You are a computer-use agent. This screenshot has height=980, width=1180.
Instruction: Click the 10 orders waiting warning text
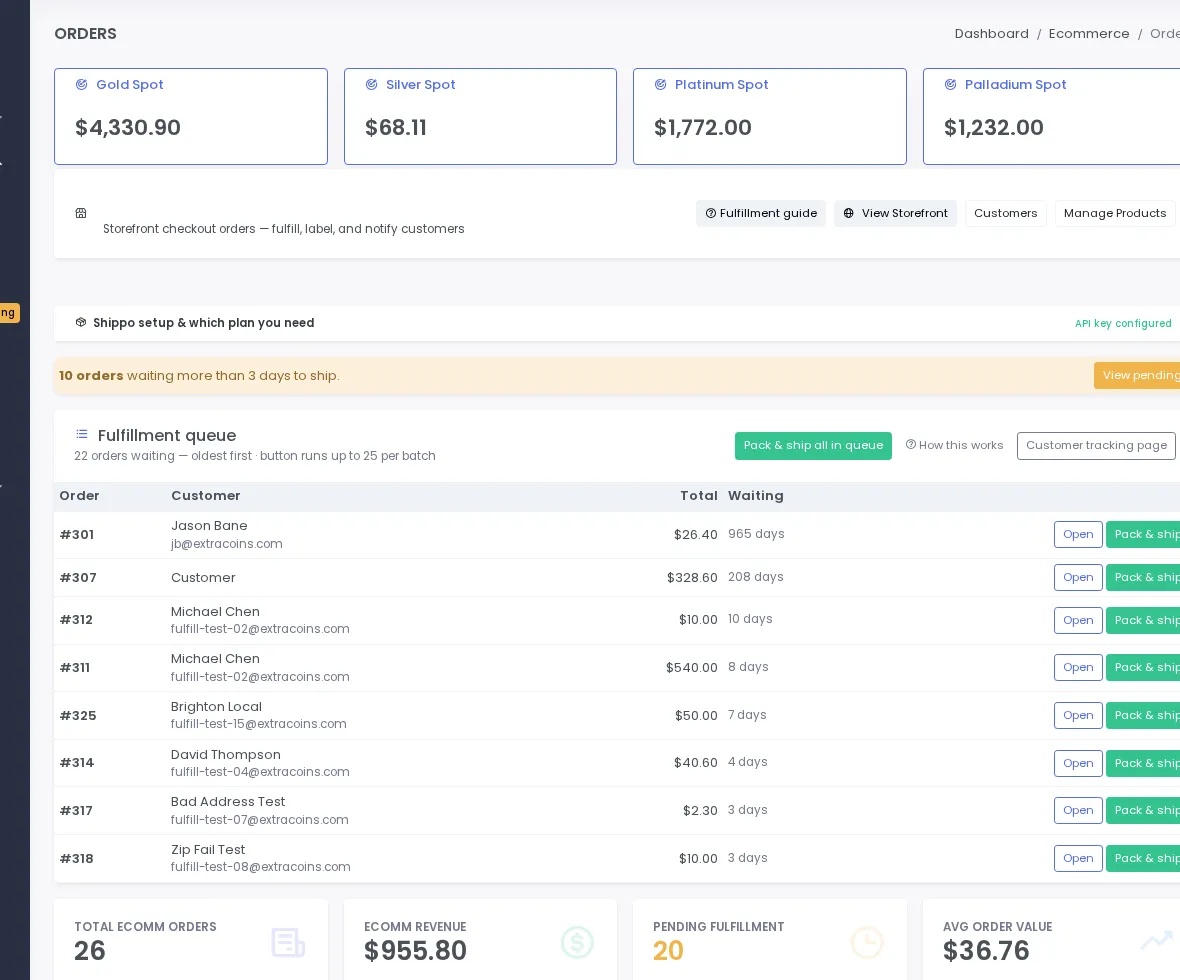point(199,376)
